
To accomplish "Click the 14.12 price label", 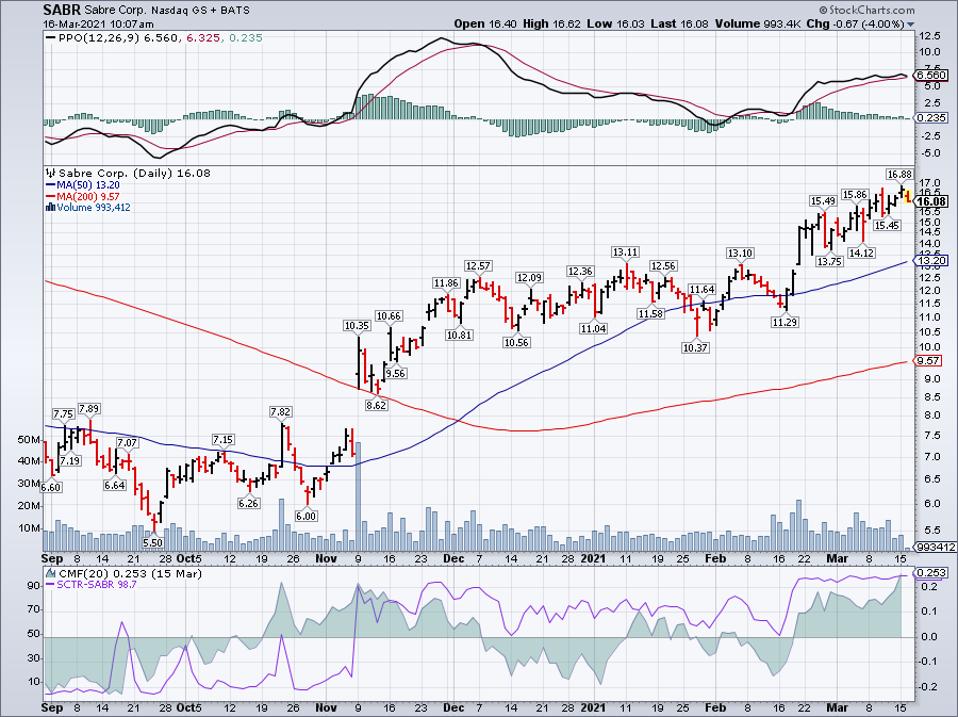I will pyautogui.click(x=861, y=252).
